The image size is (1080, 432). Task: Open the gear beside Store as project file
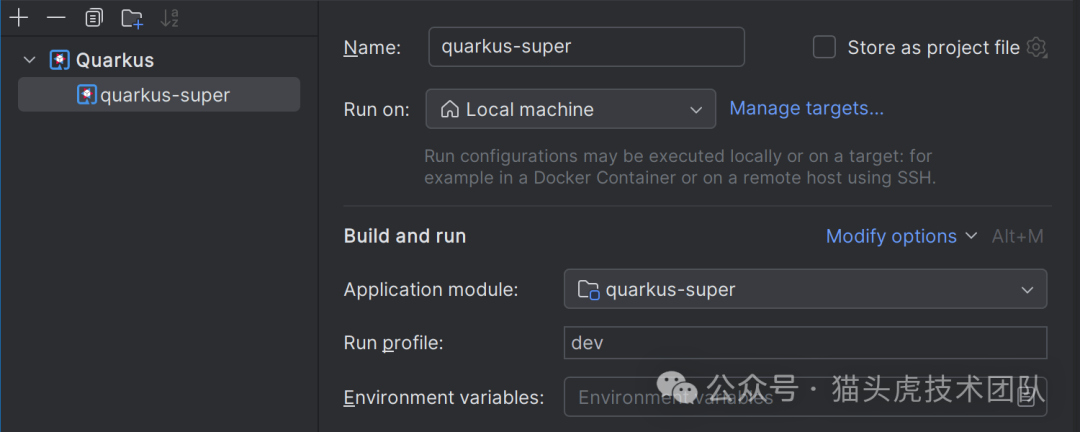(x=1037, y=47)
